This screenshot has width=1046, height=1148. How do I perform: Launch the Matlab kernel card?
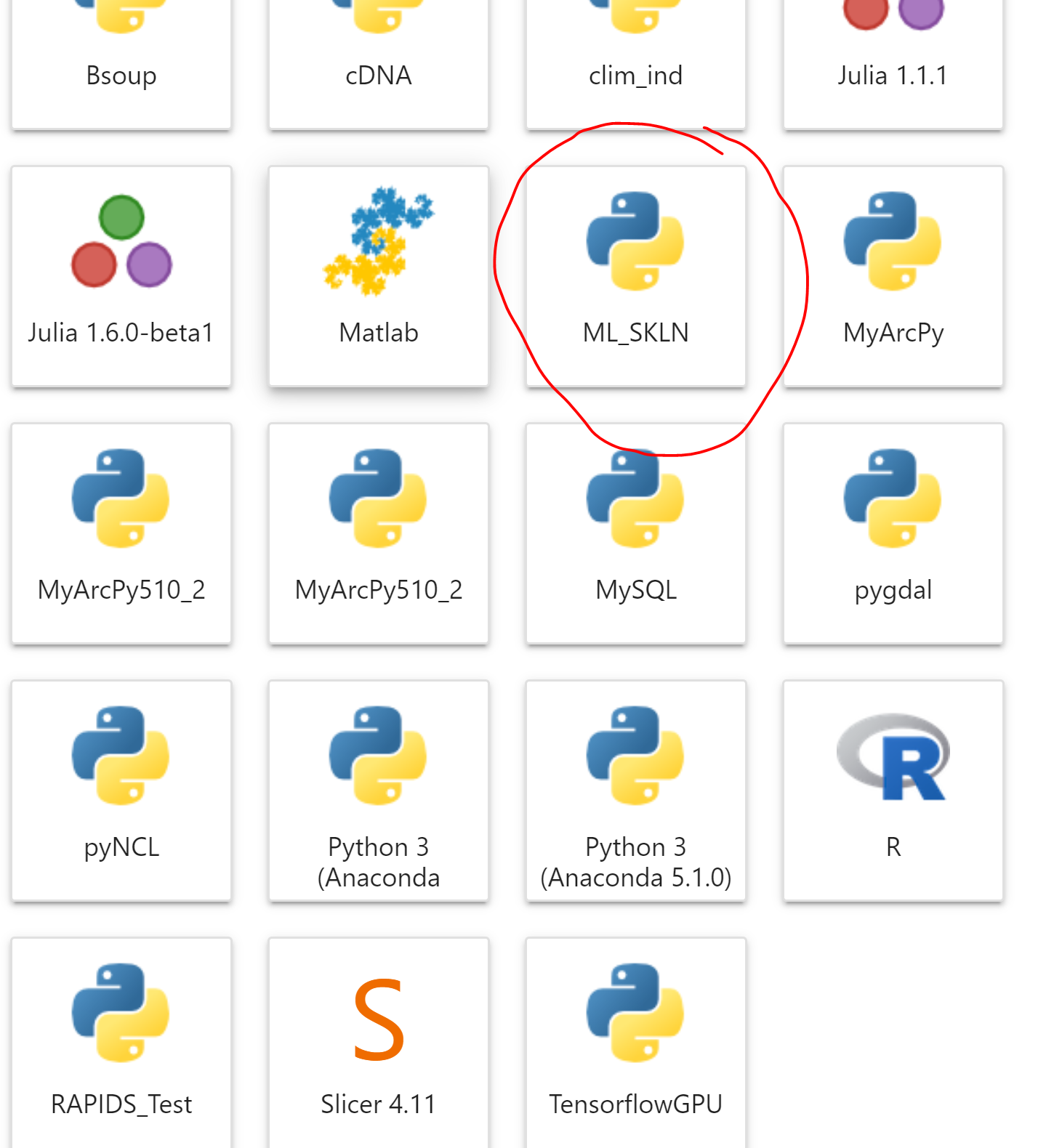coord(379,276)
